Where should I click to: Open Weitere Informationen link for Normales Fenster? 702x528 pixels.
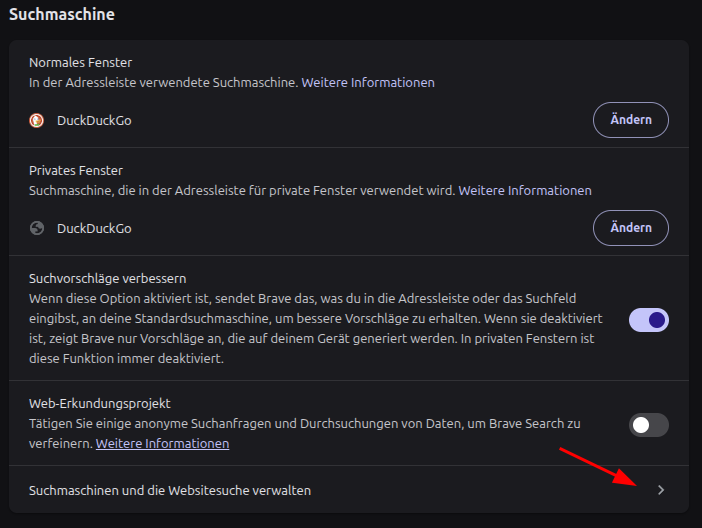[368, 83]
